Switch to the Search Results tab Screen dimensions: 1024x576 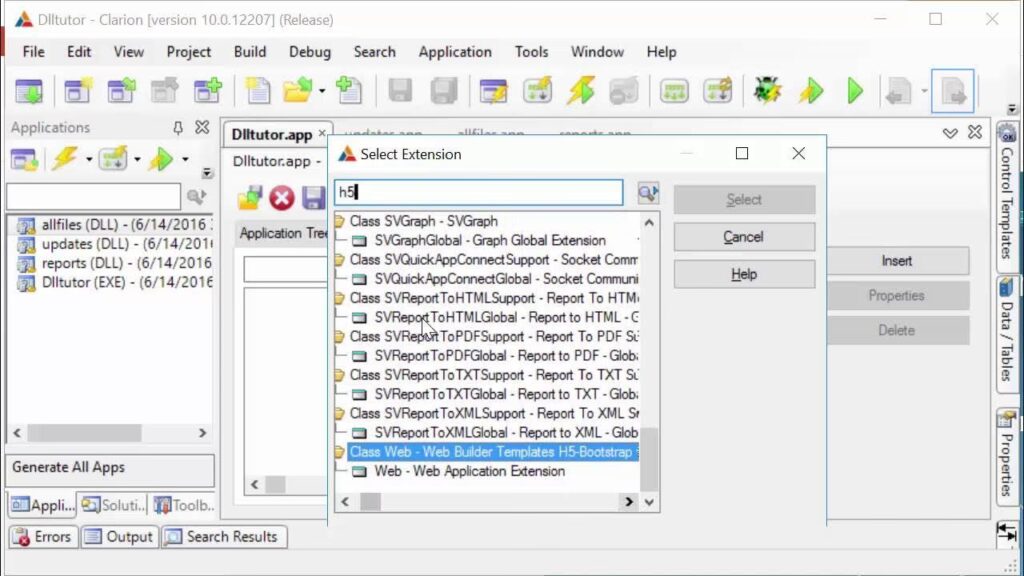tap(223, 537)
